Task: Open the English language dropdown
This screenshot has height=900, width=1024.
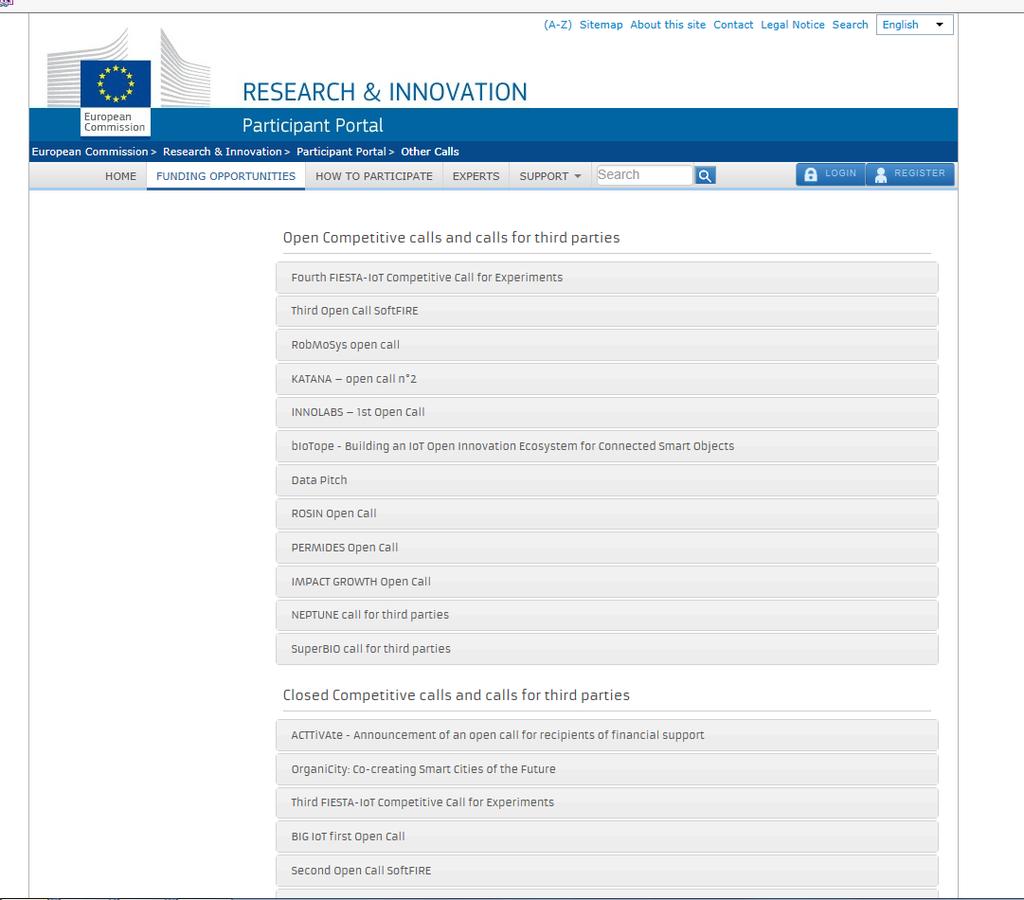Action: (914, 25)
